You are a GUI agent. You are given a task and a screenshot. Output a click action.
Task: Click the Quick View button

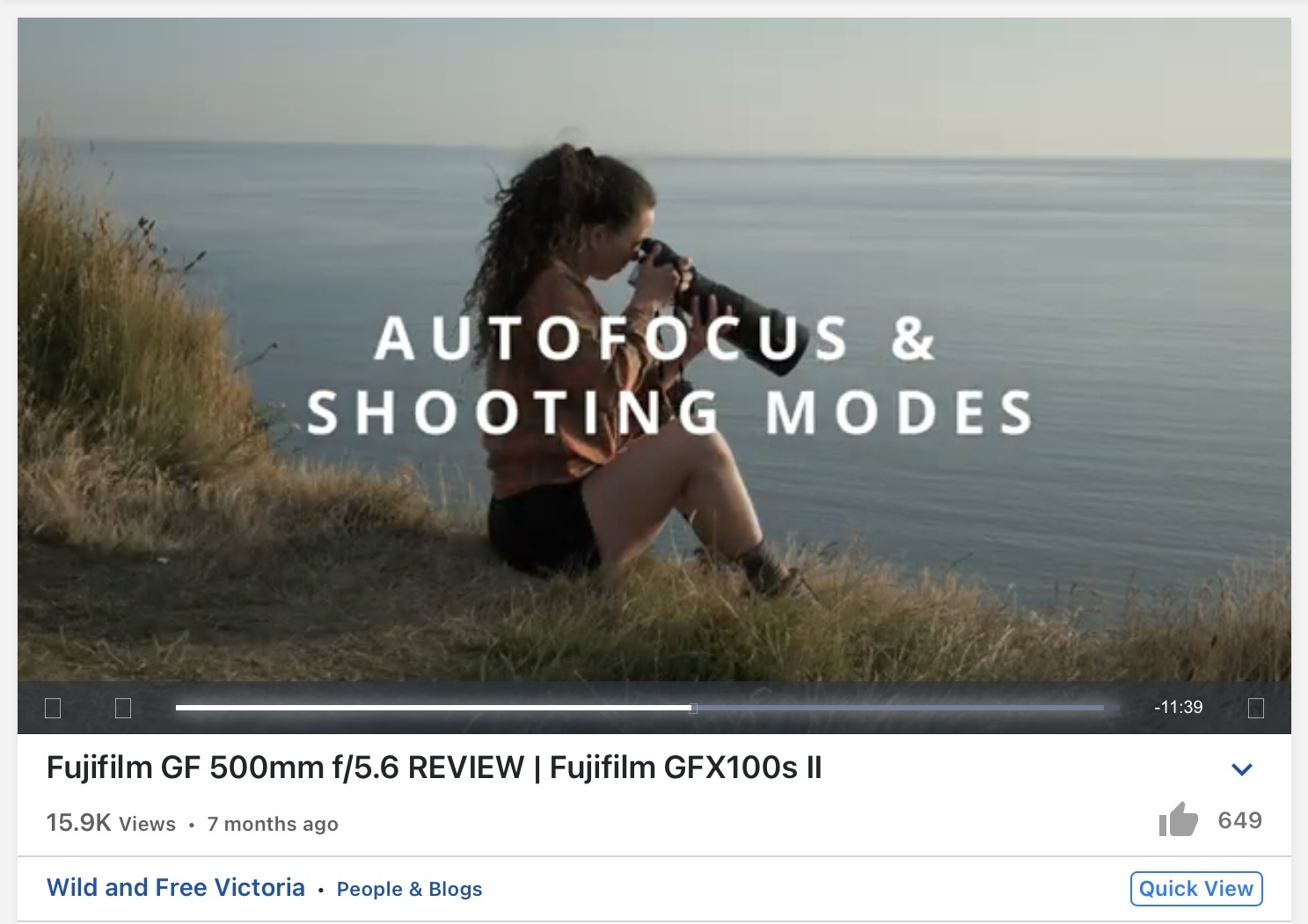coord(1196,888)
